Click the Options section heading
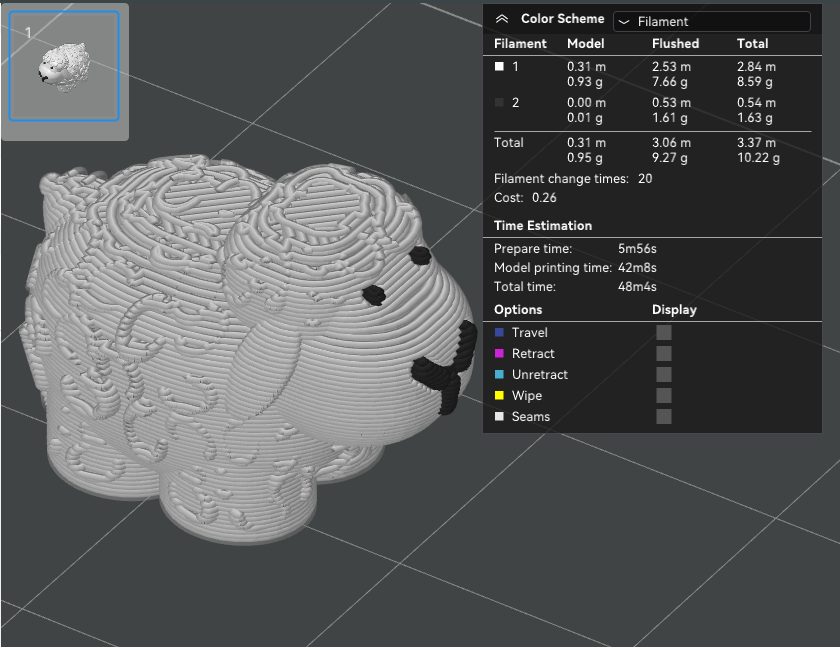 coord(518,310)
